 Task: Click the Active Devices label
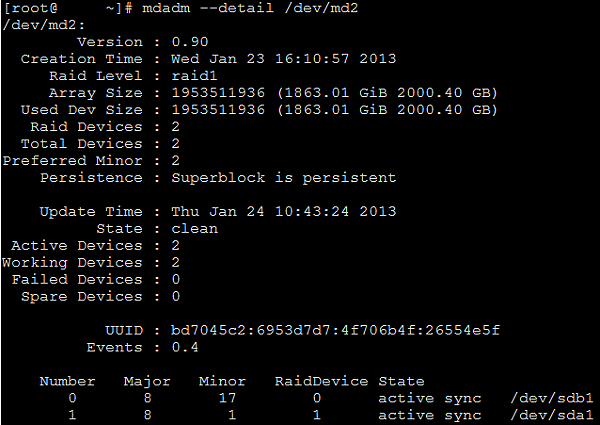point(77,246)
